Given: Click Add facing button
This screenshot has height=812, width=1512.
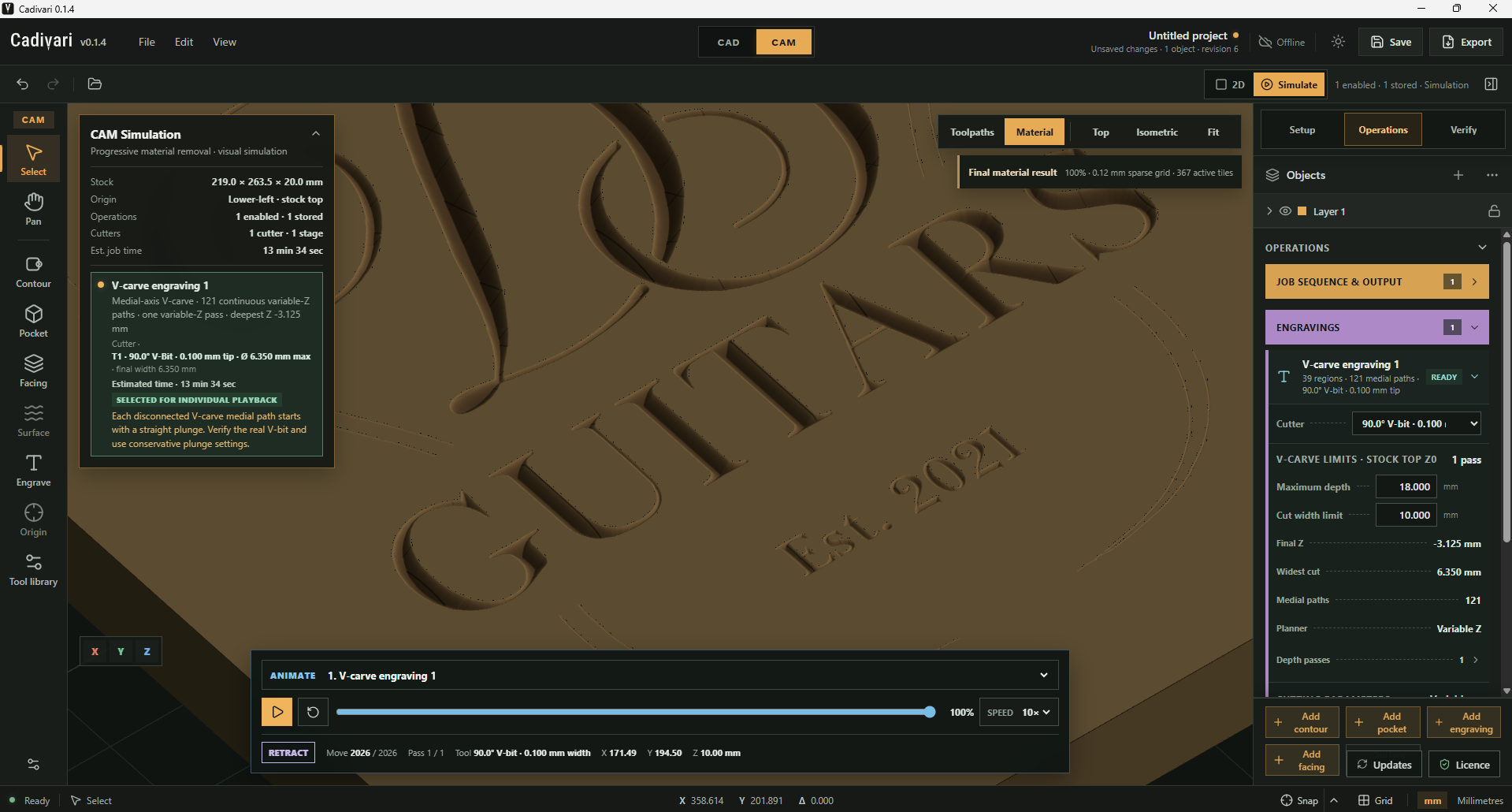Looking at the screenshot, I should (1302, 761).
